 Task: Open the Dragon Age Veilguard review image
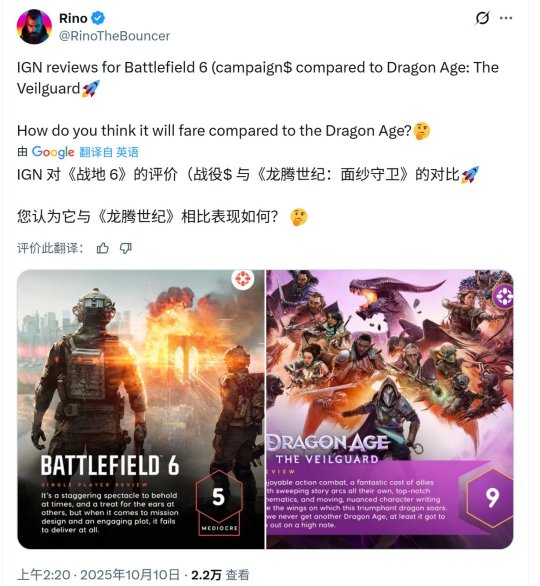(389, 409)
